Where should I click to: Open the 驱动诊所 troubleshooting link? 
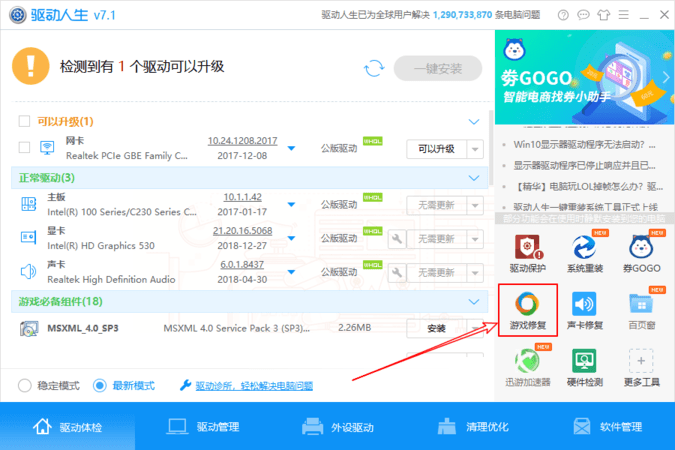click(253, 385)
